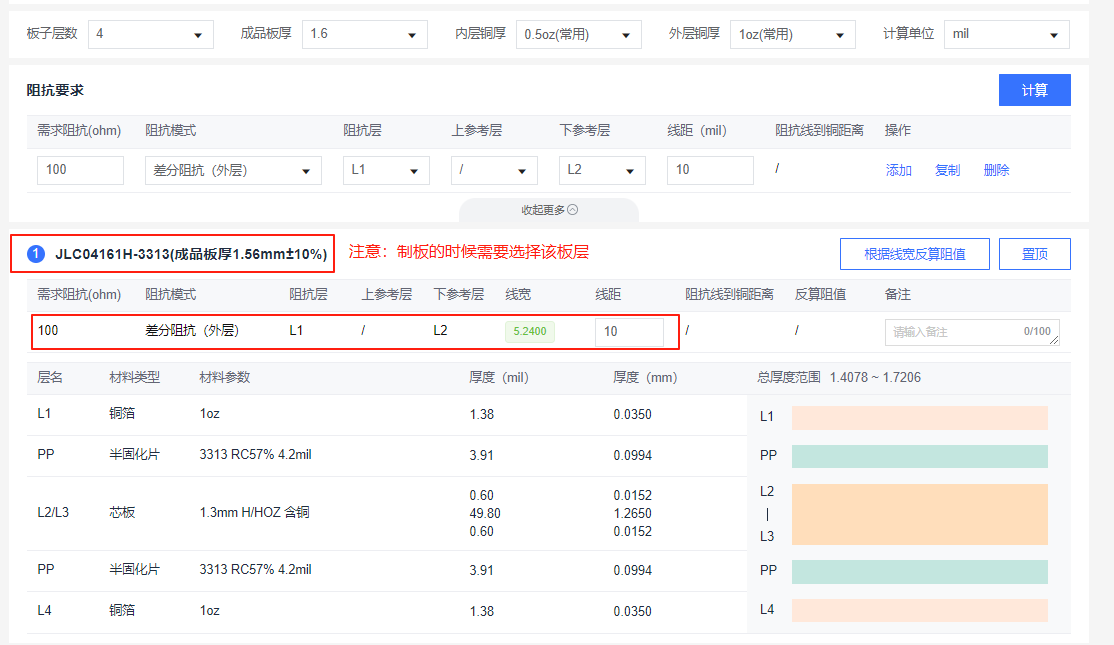Open the 板子层数 dropdown showing 4
Viewport: 1114px width, 645px height.
click(151, 34)
